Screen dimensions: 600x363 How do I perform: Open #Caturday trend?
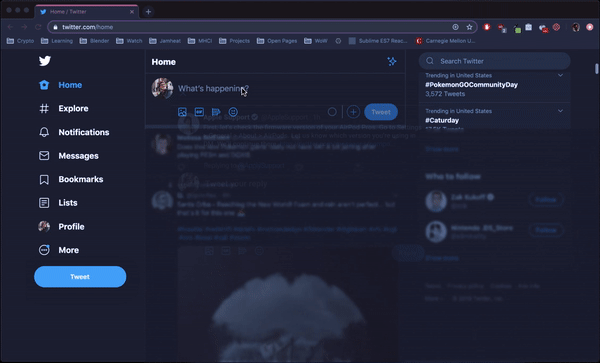442,120
